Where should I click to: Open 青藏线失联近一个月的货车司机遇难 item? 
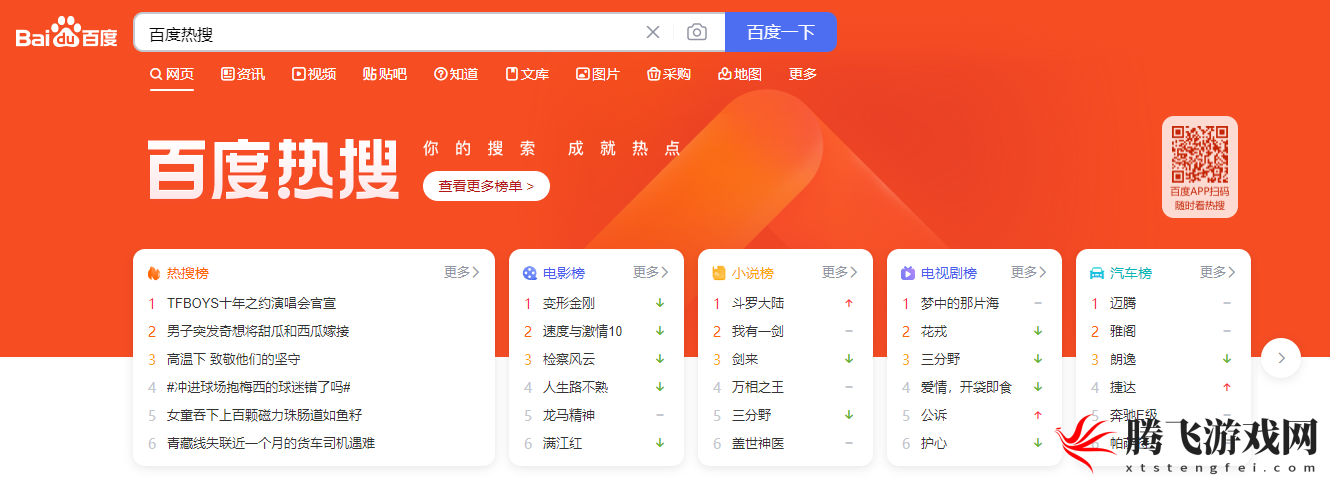pyautogui.click(x=271, y=443)
